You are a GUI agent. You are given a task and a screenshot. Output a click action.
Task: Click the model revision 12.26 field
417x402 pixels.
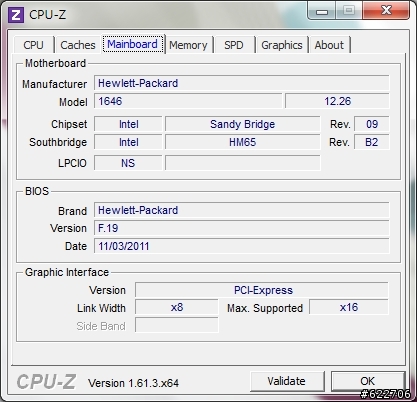pyautogui.click(x=337, y=101)
